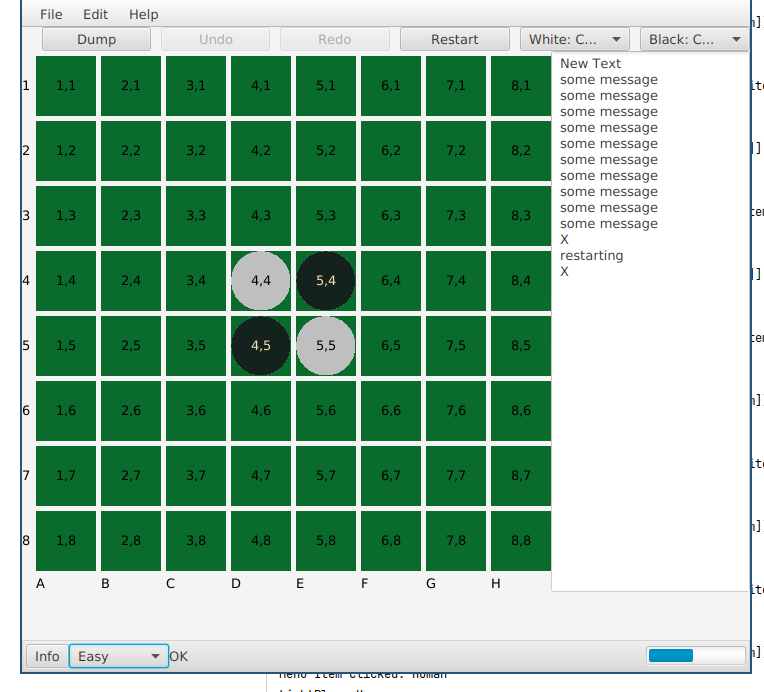Click the Redo button
Screen dimensions: 764x692
pos(335,39)
